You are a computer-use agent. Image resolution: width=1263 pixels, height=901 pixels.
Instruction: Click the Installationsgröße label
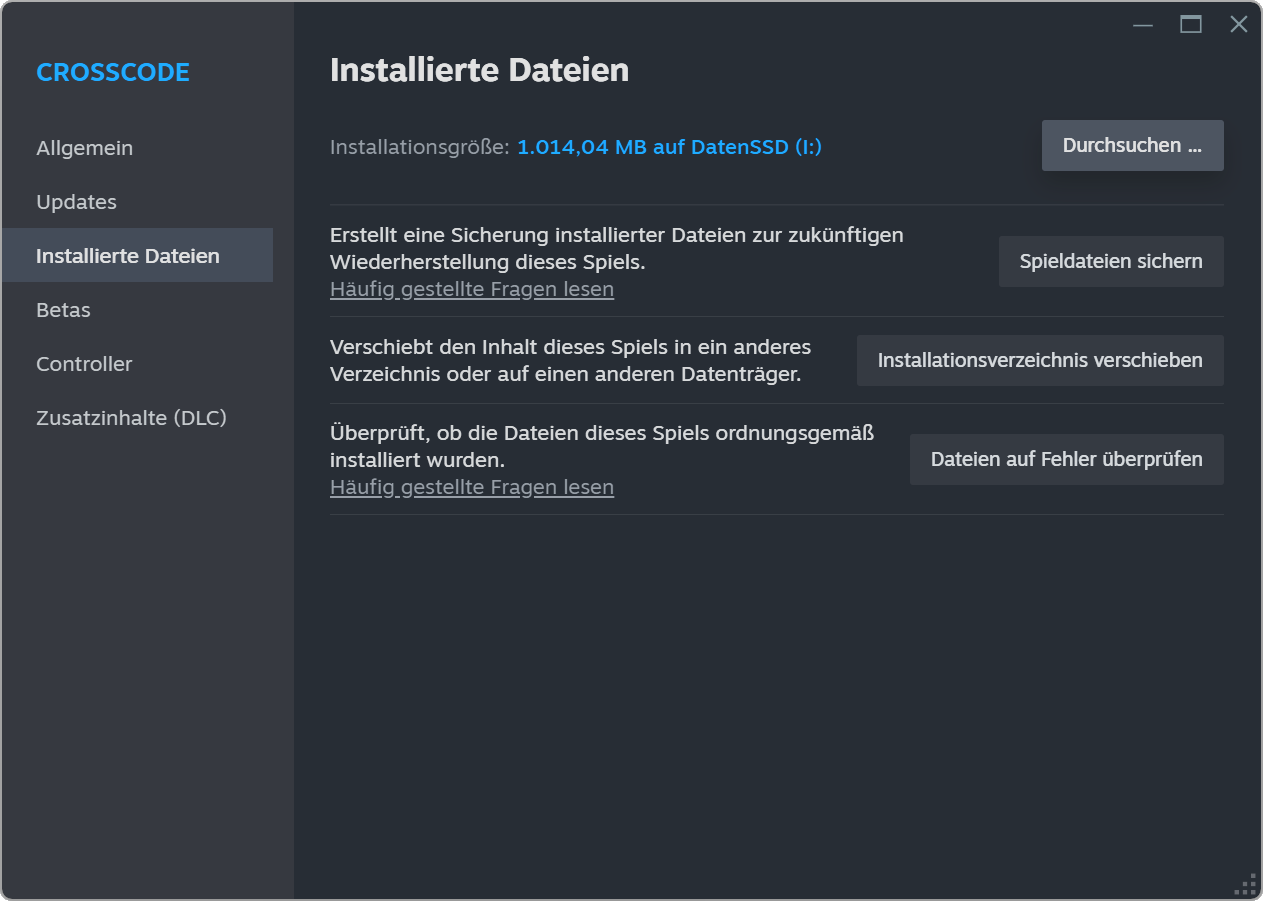tap(419, 148)
